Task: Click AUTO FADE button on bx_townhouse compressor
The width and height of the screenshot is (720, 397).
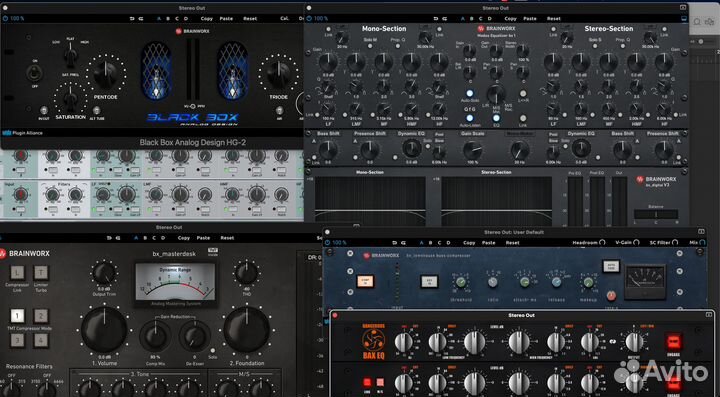Action: click(x=611, y=266)
